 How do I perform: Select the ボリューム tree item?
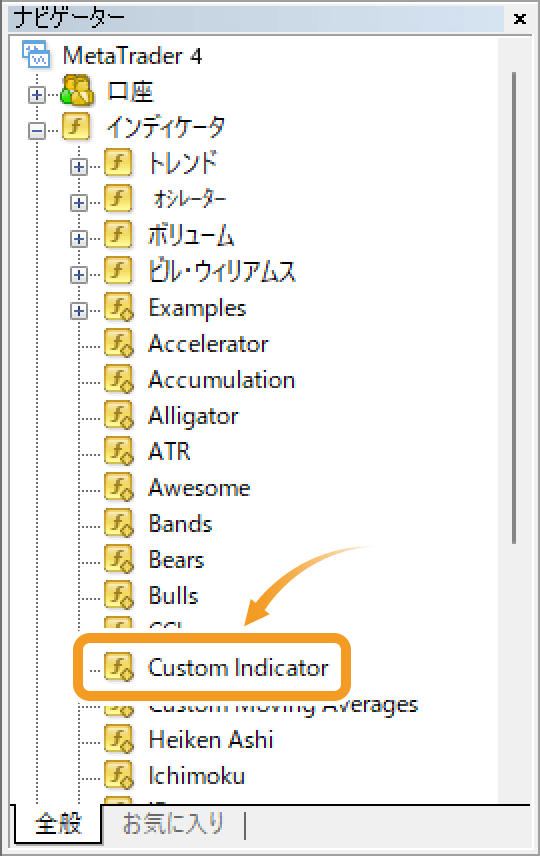point(191,235)
